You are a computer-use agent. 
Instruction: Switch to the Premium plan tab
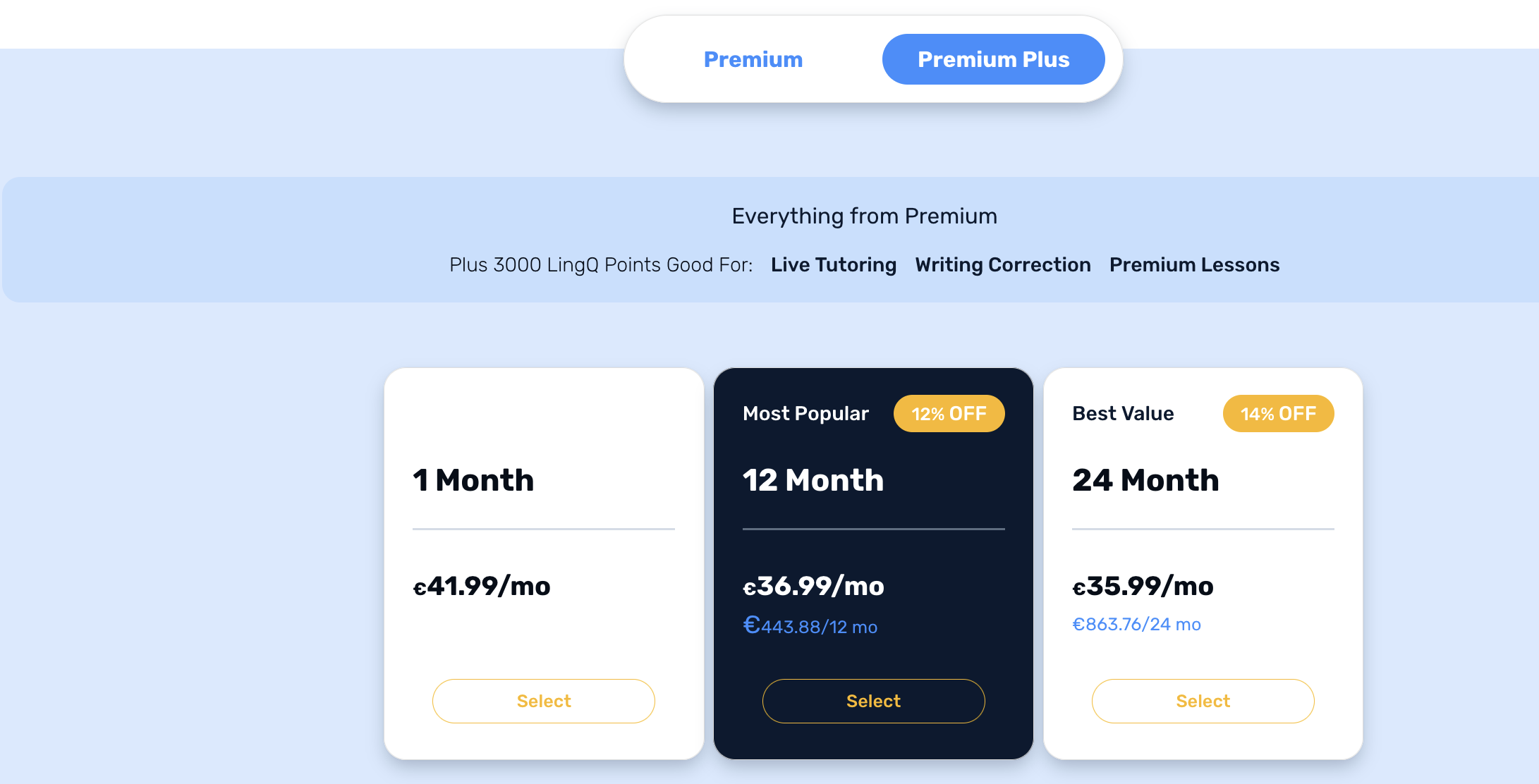[x=753, y=60]
